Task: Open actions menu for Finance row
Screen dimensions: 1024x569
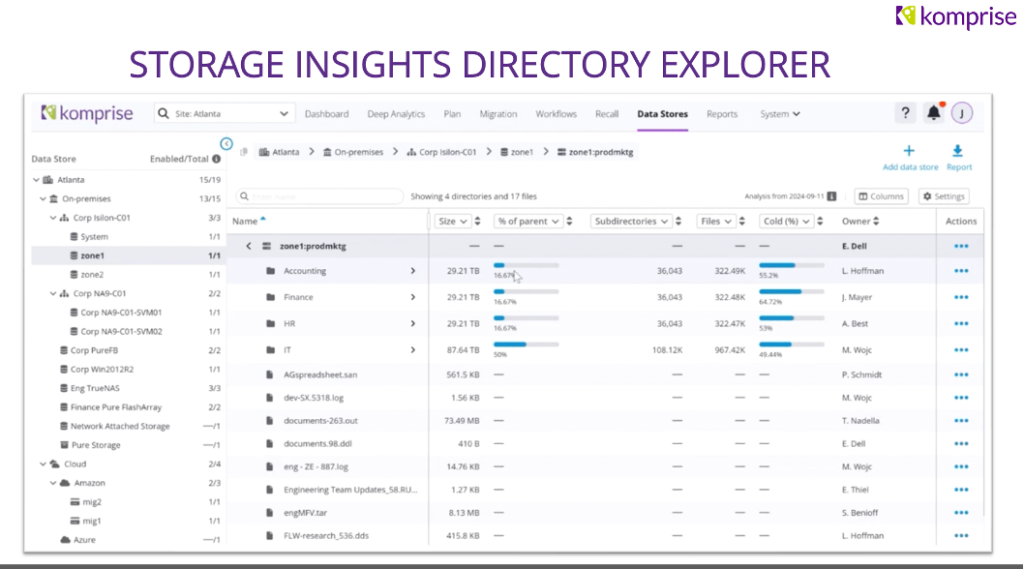Action: [x=961, y=297]
